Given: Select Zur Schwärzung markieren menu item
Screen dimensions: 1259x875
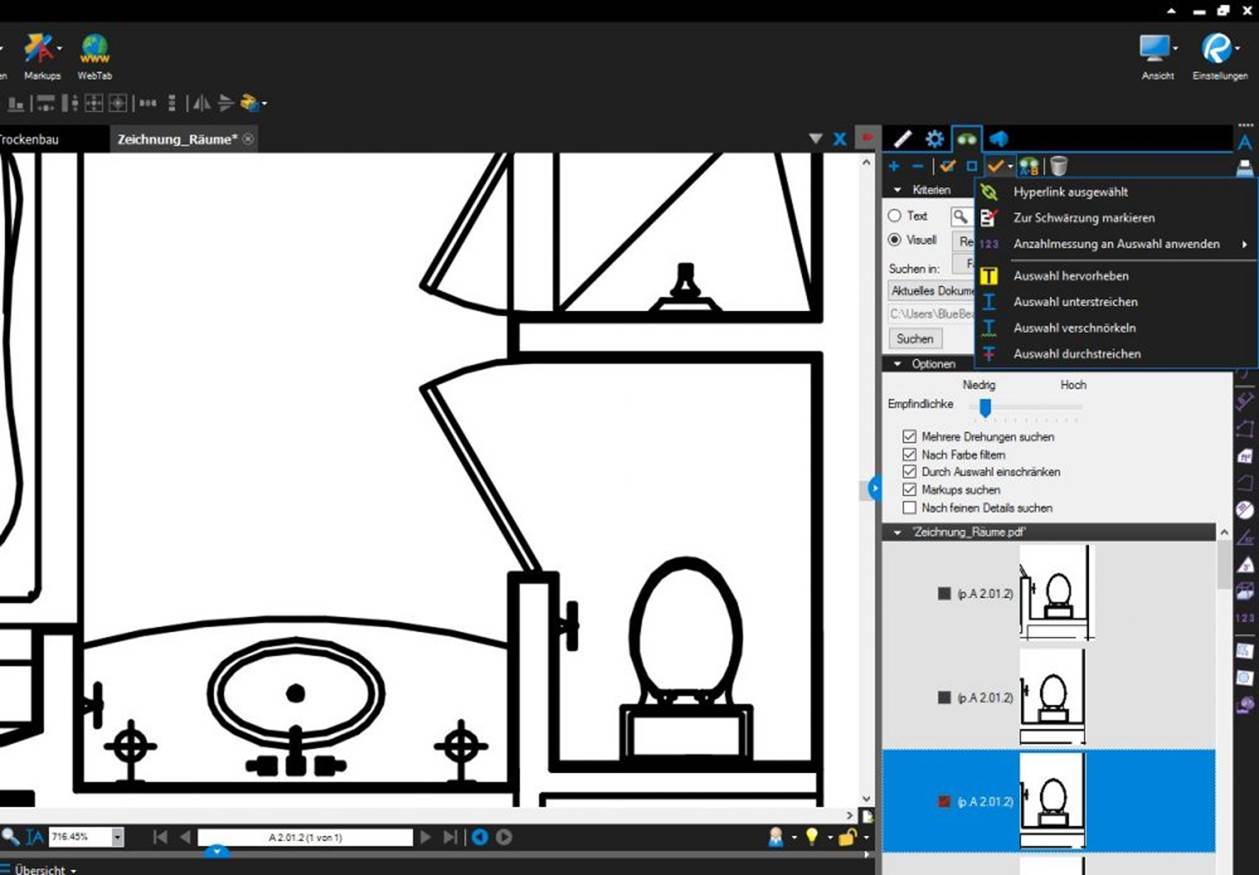Looking at the screenshot, I should coord(1084,218).
